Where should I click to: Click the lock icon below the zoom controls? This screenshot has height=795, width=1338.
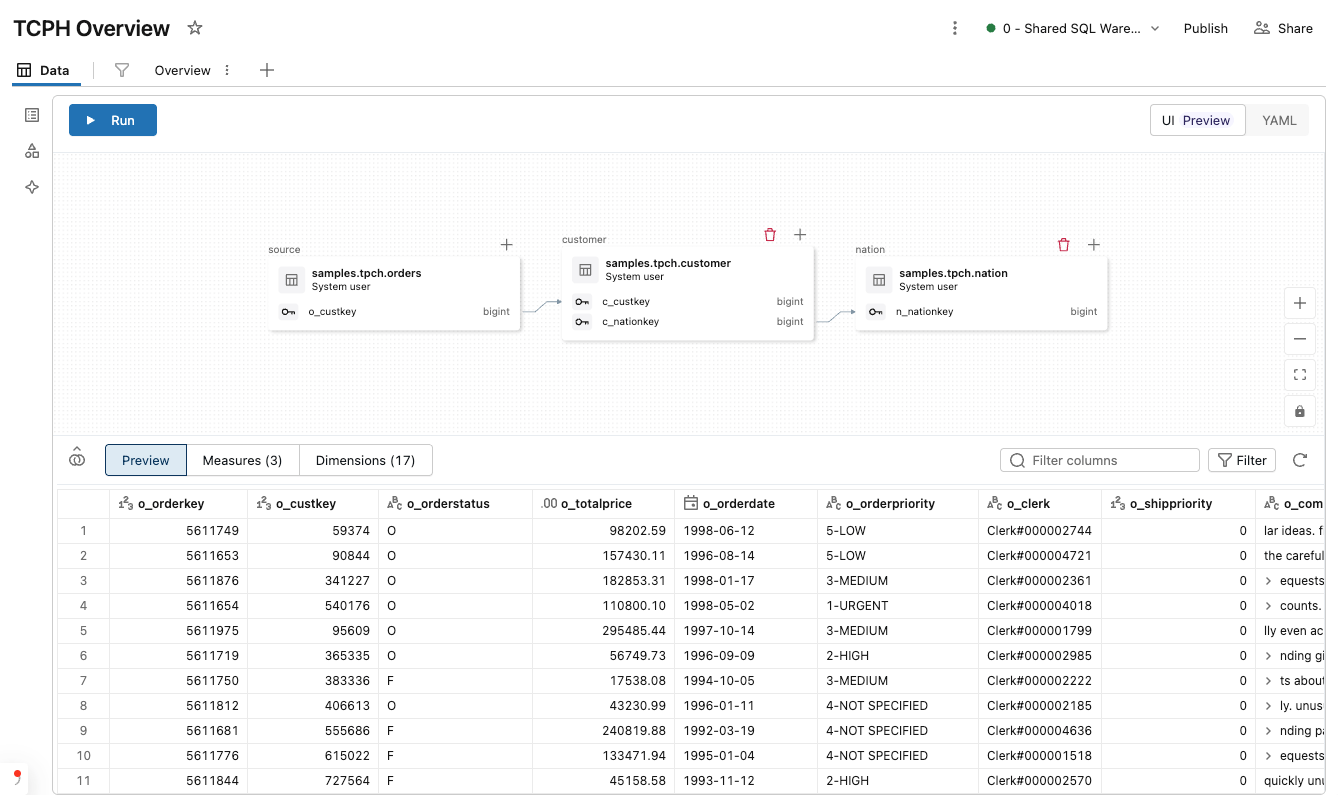1300,411
